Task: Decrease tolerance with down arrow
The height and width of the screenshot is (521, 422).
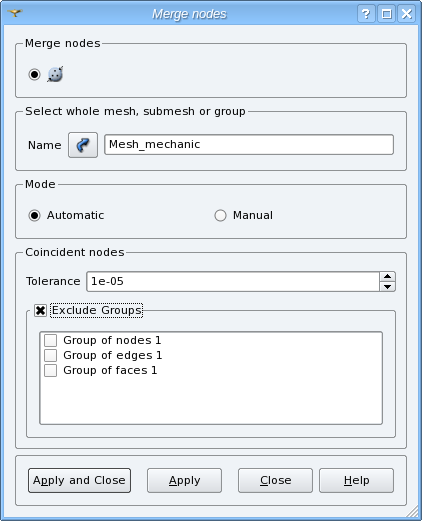Action: (387, 286)
